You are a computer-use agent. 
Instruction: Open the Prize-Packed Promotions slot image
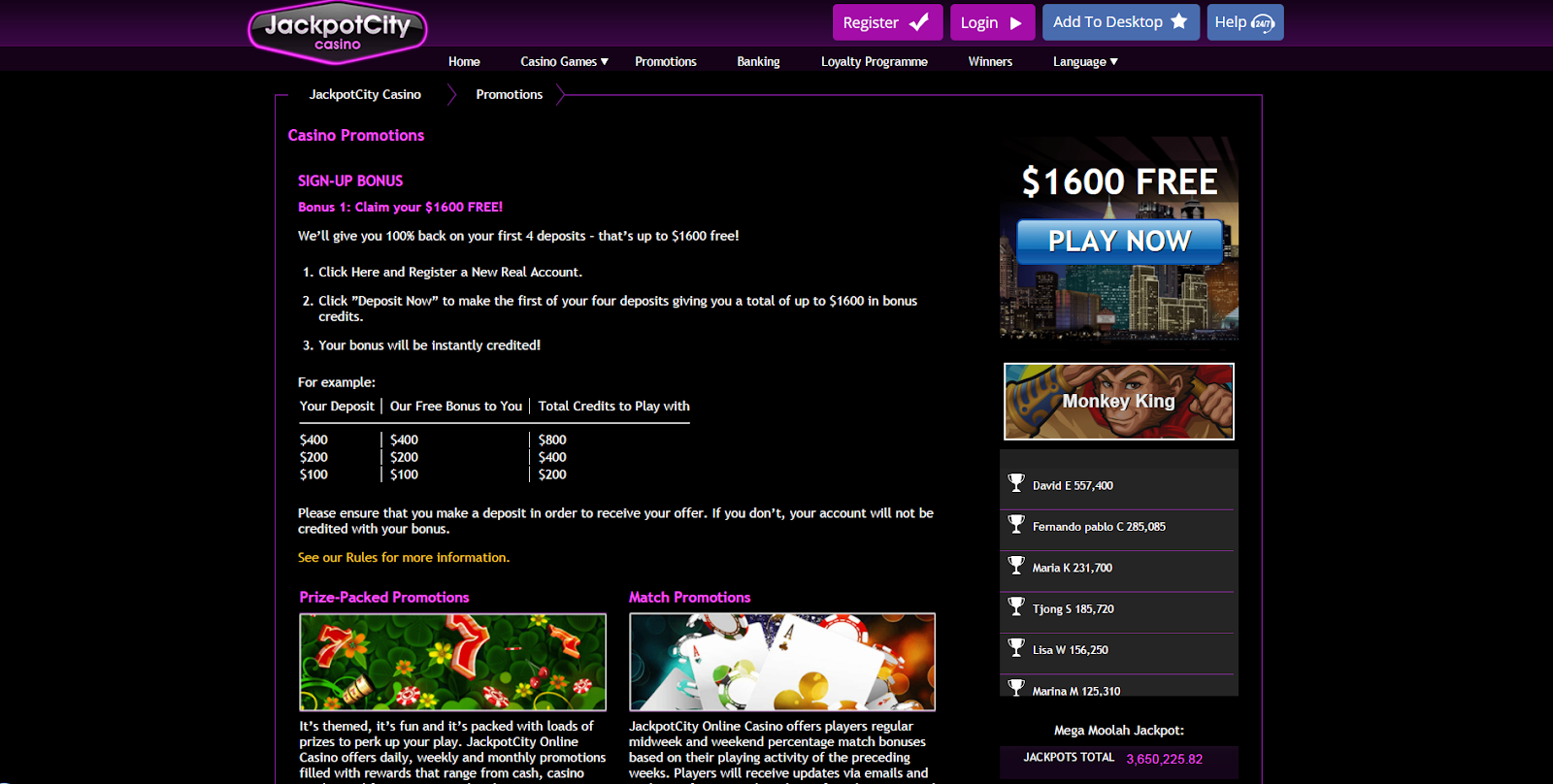point(452,662)
